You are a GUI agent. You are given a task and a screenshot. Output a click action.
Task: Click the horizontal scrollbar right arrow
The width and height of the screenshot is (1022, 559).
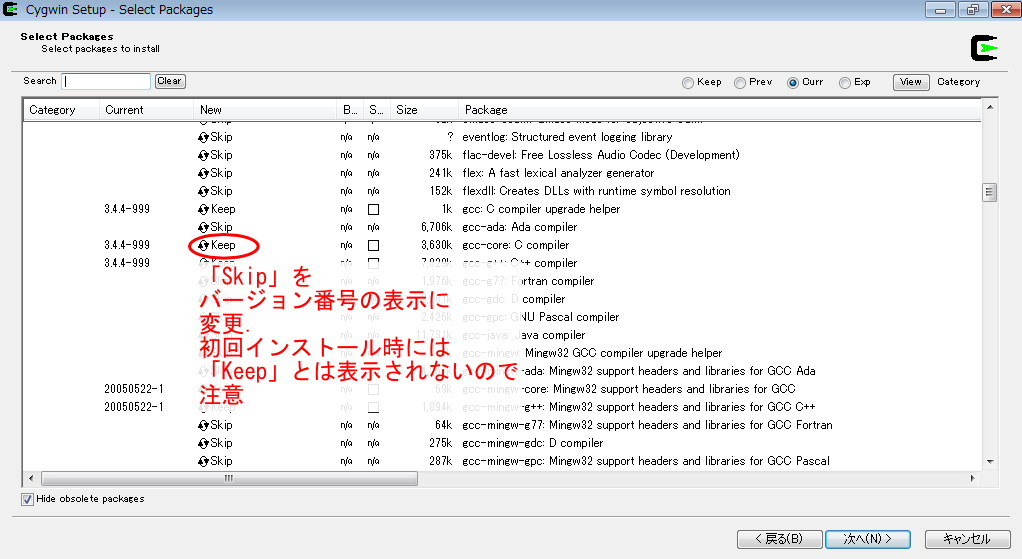coord(972,479)
